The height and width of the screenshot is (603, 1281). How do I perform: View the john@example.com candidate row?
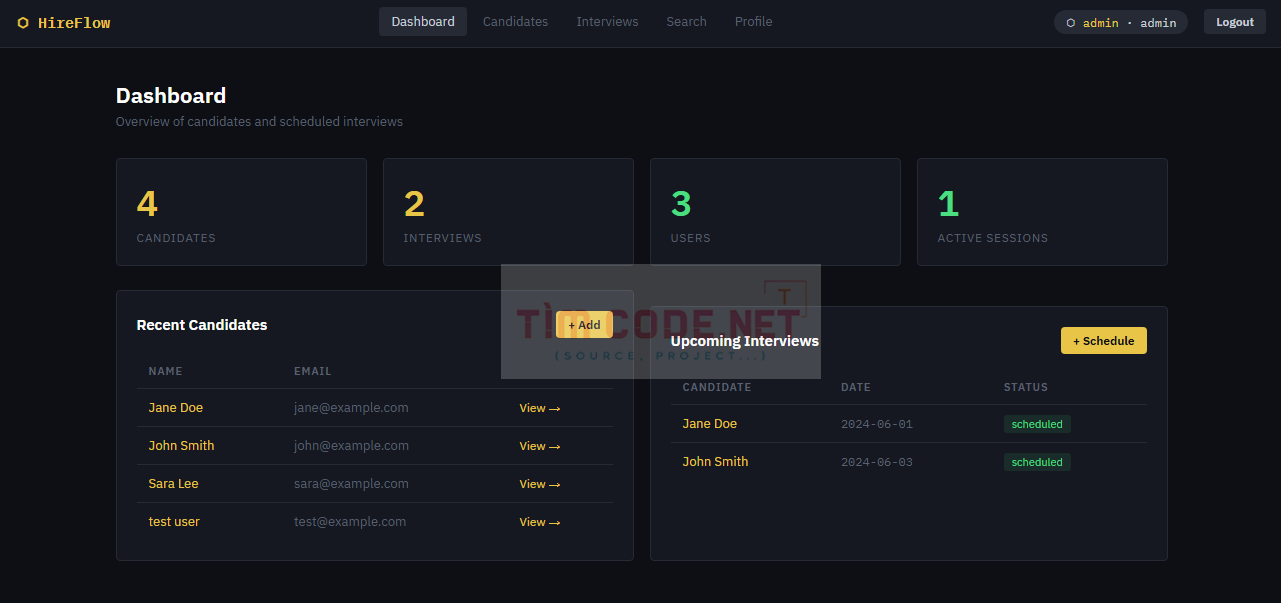(x=540, y=446)
